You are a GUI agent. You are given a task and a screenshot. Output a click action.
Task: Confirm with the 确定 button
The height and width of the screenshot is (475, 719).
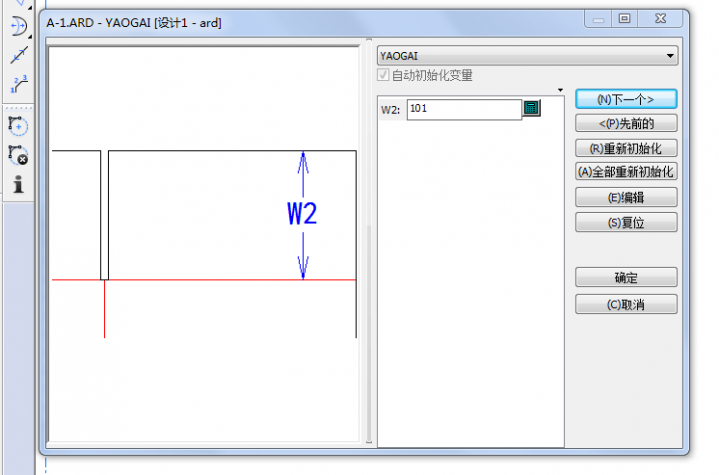tap(626, 278)
